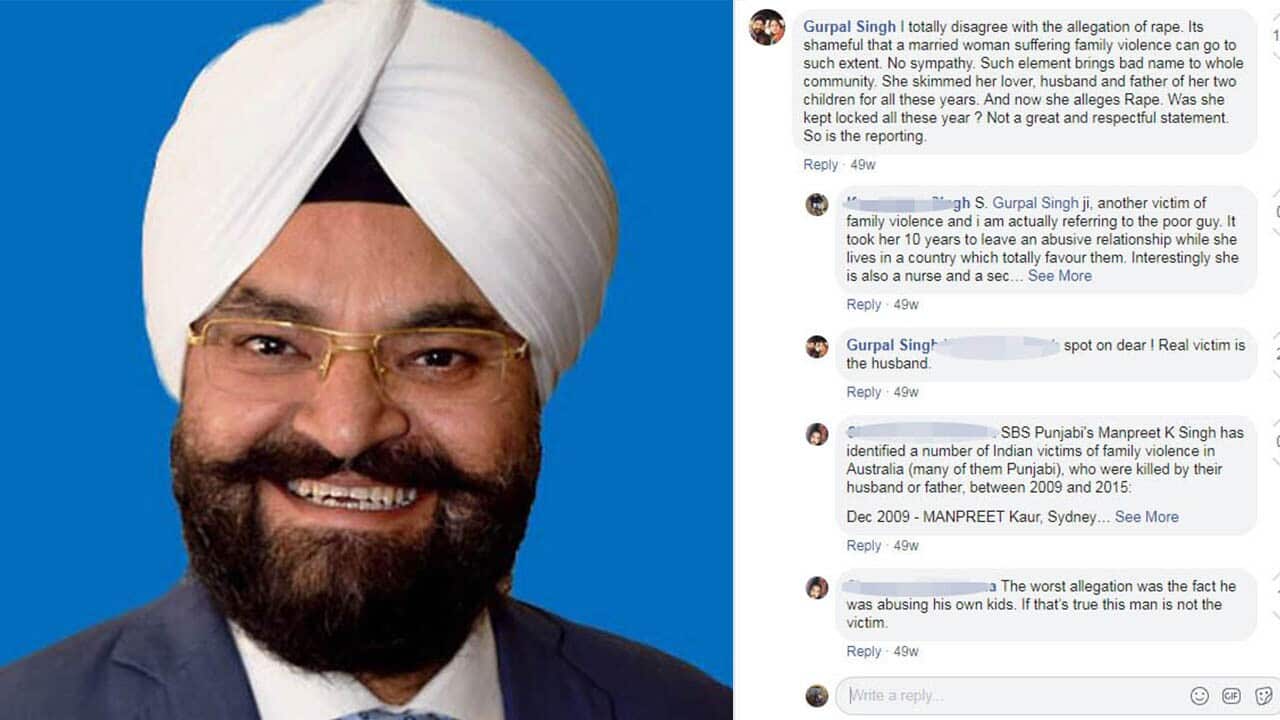Screen dimensions: 1280x720
Task: Insert a GIF using GIF icon
Action: [1231, 695]
